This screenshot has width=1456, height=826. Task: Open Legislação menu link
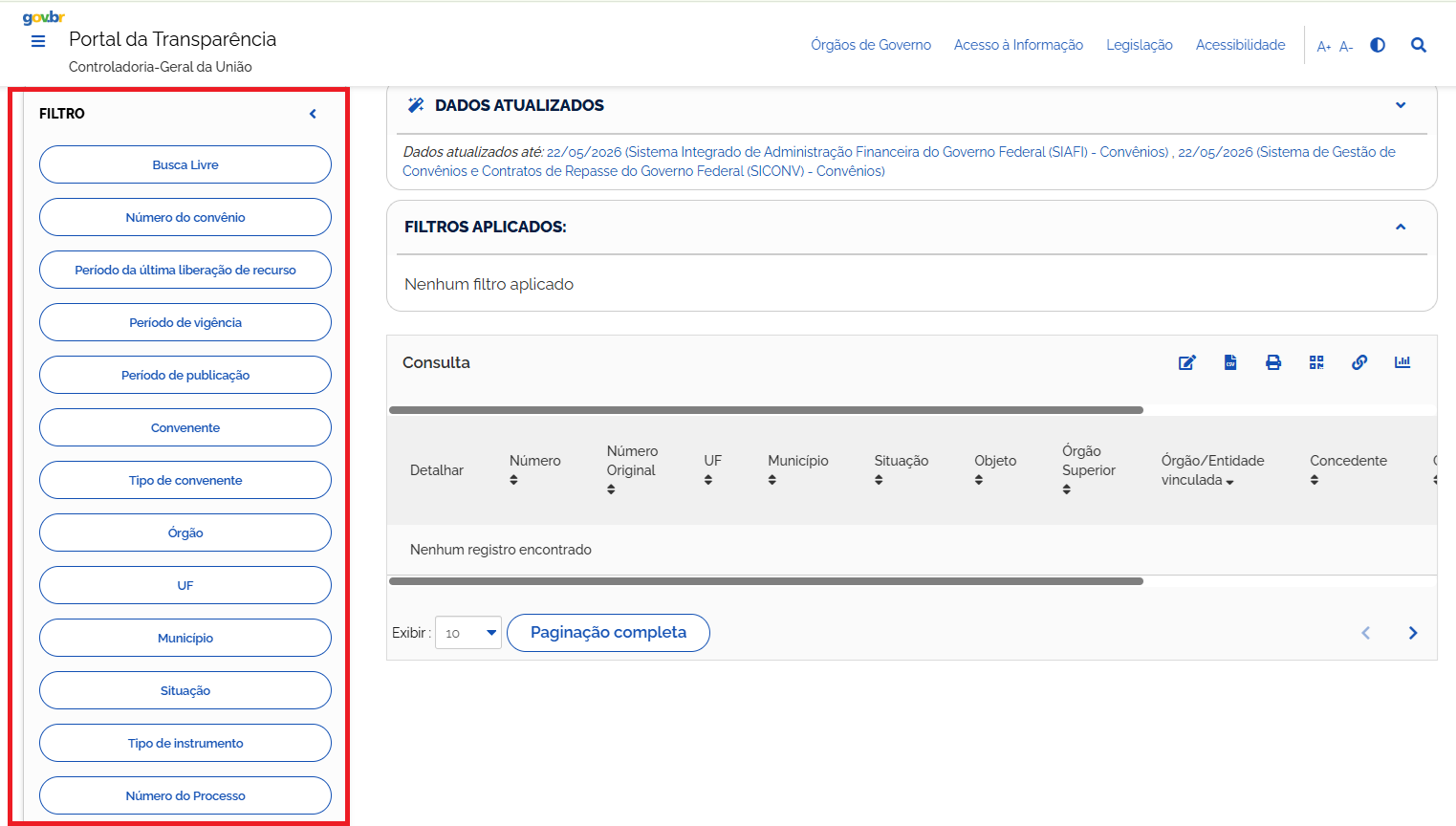click(x=1140, y=45)
